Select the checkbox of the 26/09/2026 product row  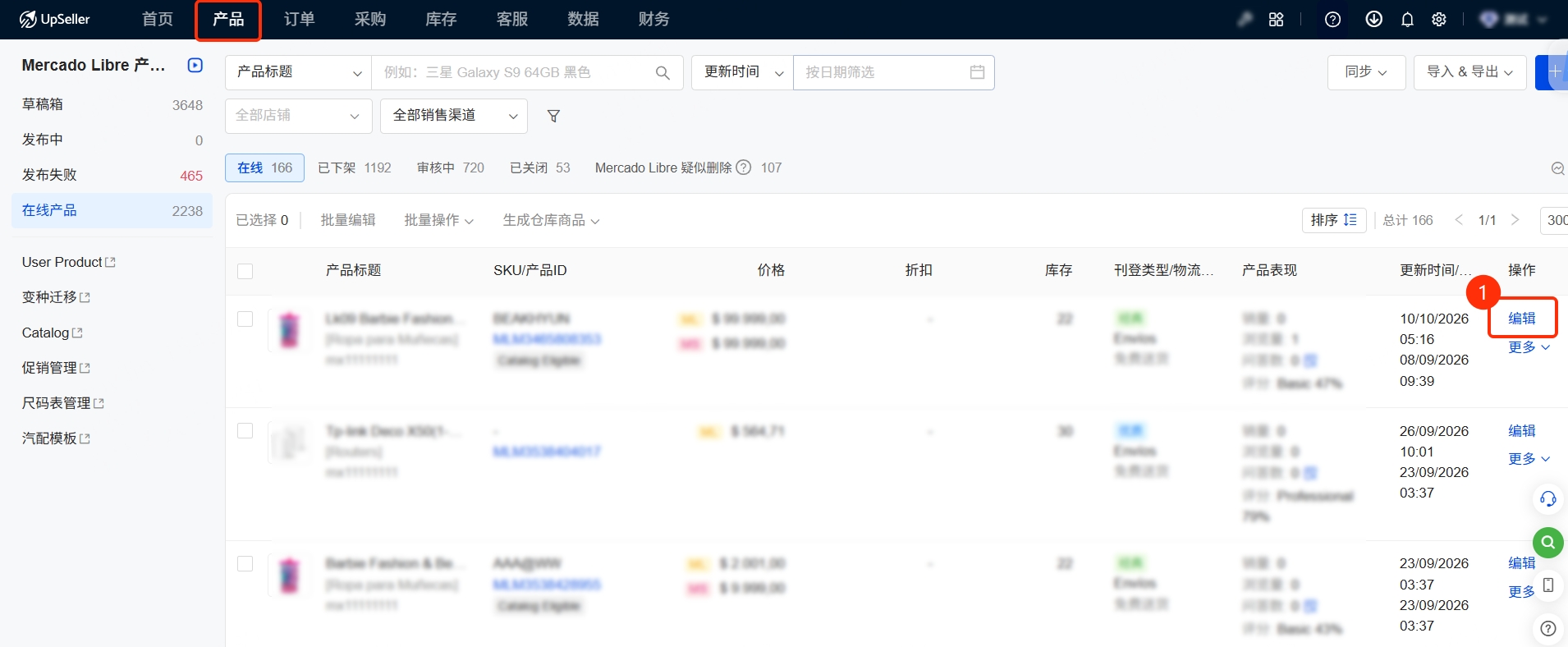click(x=245, y=431)
